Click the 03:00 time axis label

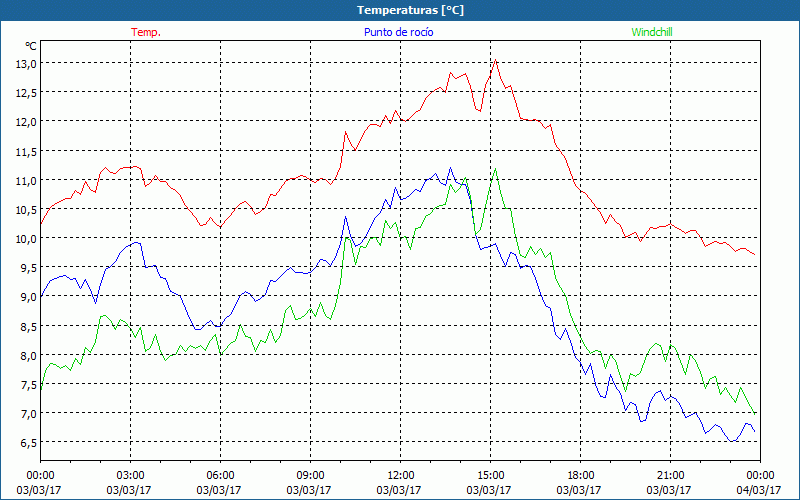129,476
